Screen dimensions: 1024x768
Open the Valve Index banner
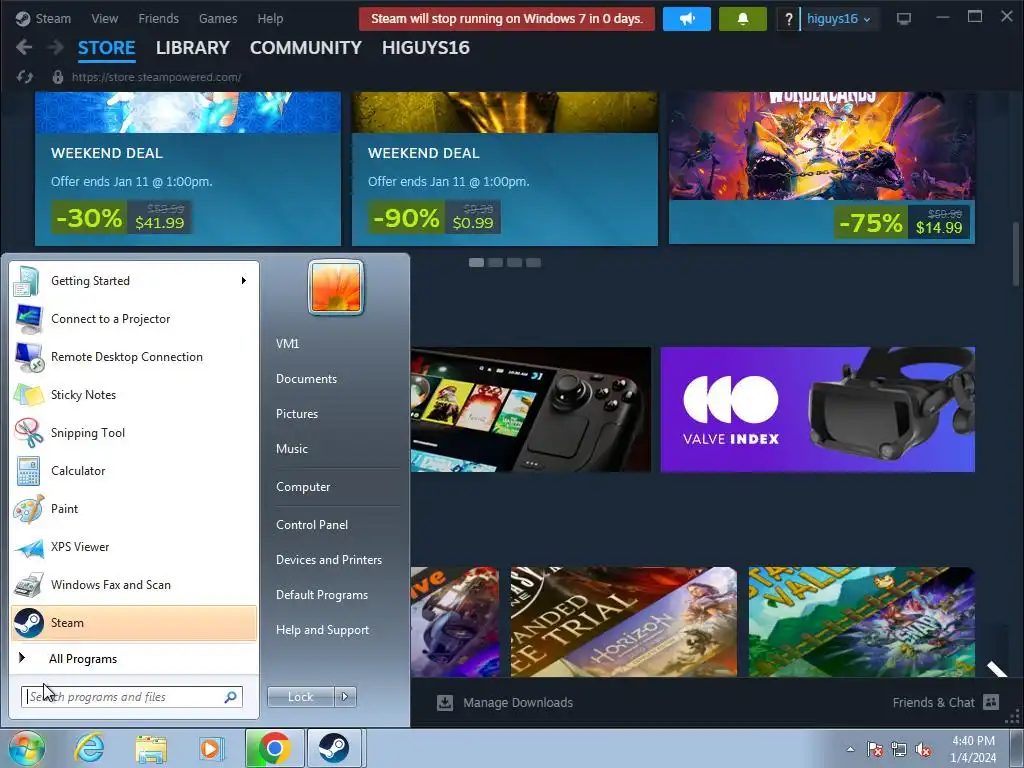(x=818, y=409)
